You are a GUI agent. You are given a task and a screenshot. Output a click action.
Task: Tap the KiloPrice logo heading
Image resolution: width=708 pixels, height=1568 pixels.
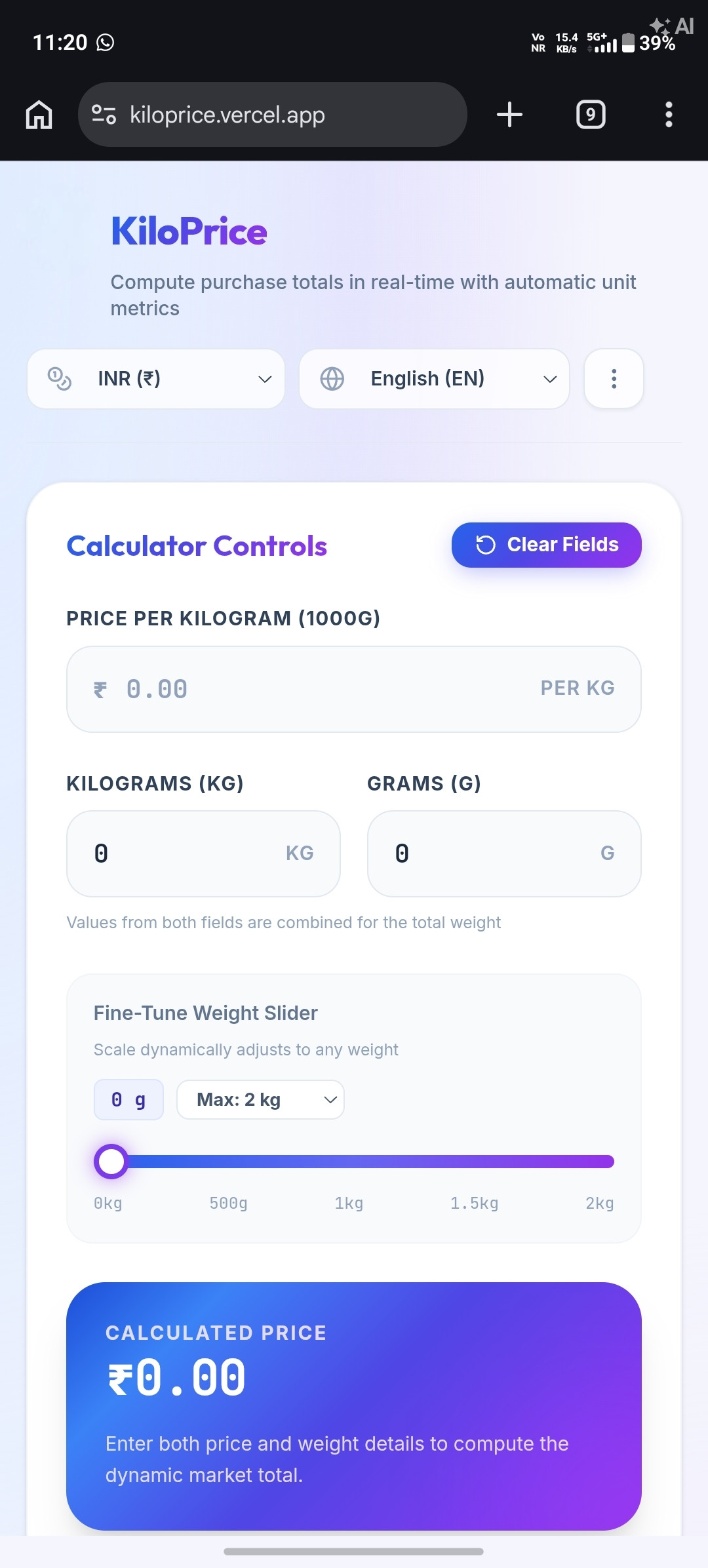point(189,231)
